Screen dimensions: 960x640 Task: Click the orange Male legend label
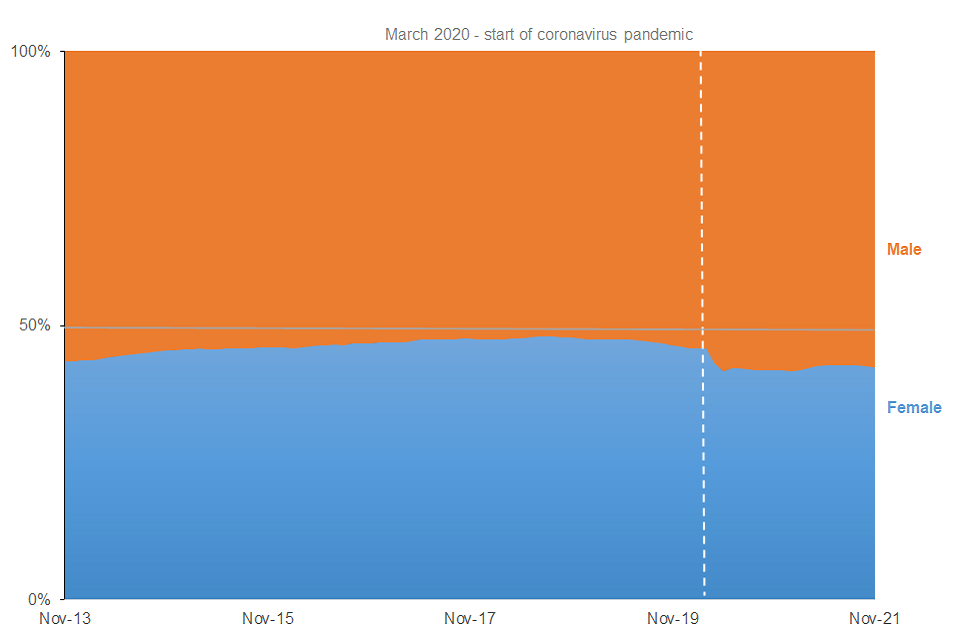point(904,249)
